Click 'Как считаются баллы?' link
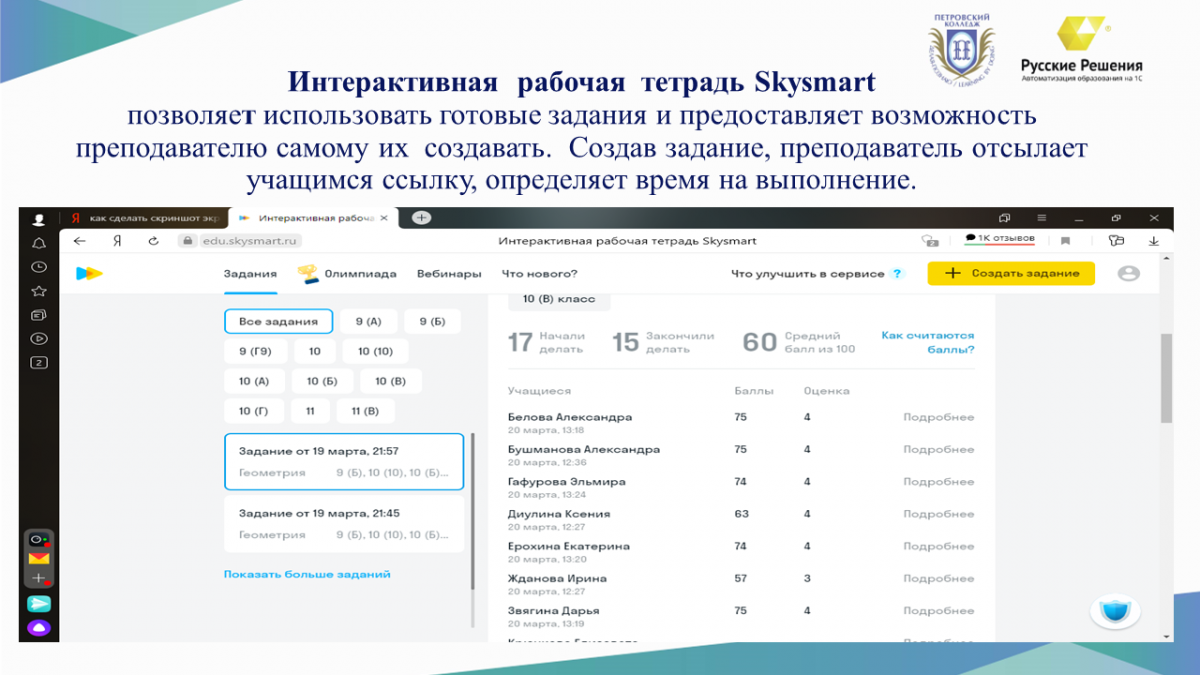This screenshot has height=675, width=1200. pos(928,343)
